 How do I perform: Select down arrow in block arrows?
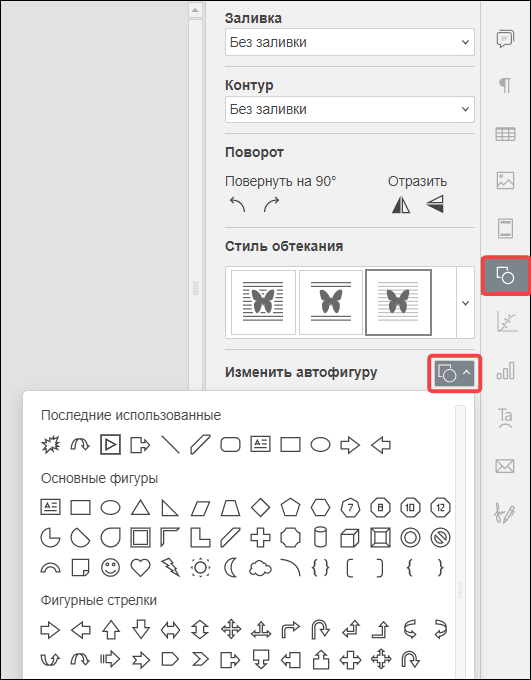click(140, 629)
